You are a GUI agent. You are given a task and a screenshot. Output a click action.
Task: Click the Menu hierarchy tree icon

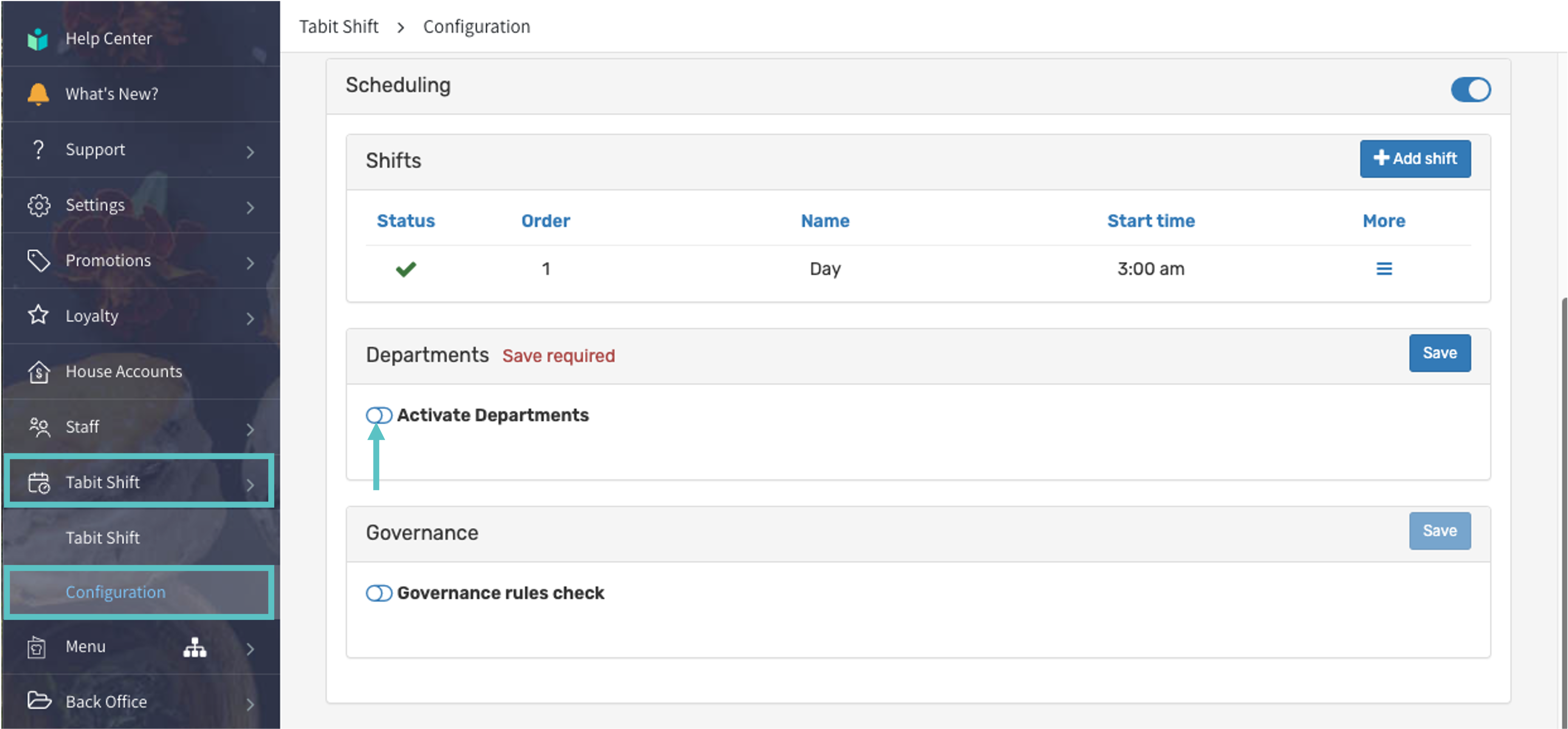click(195, 647)
